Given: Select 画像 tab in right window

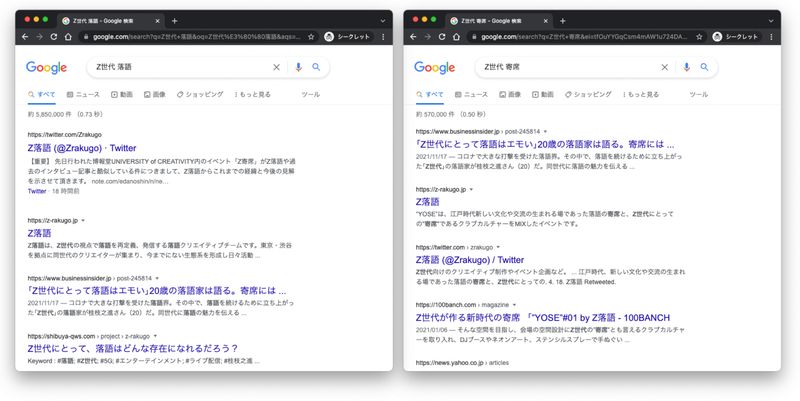Looking at the screenshot, I should click(x=510, y=94).
